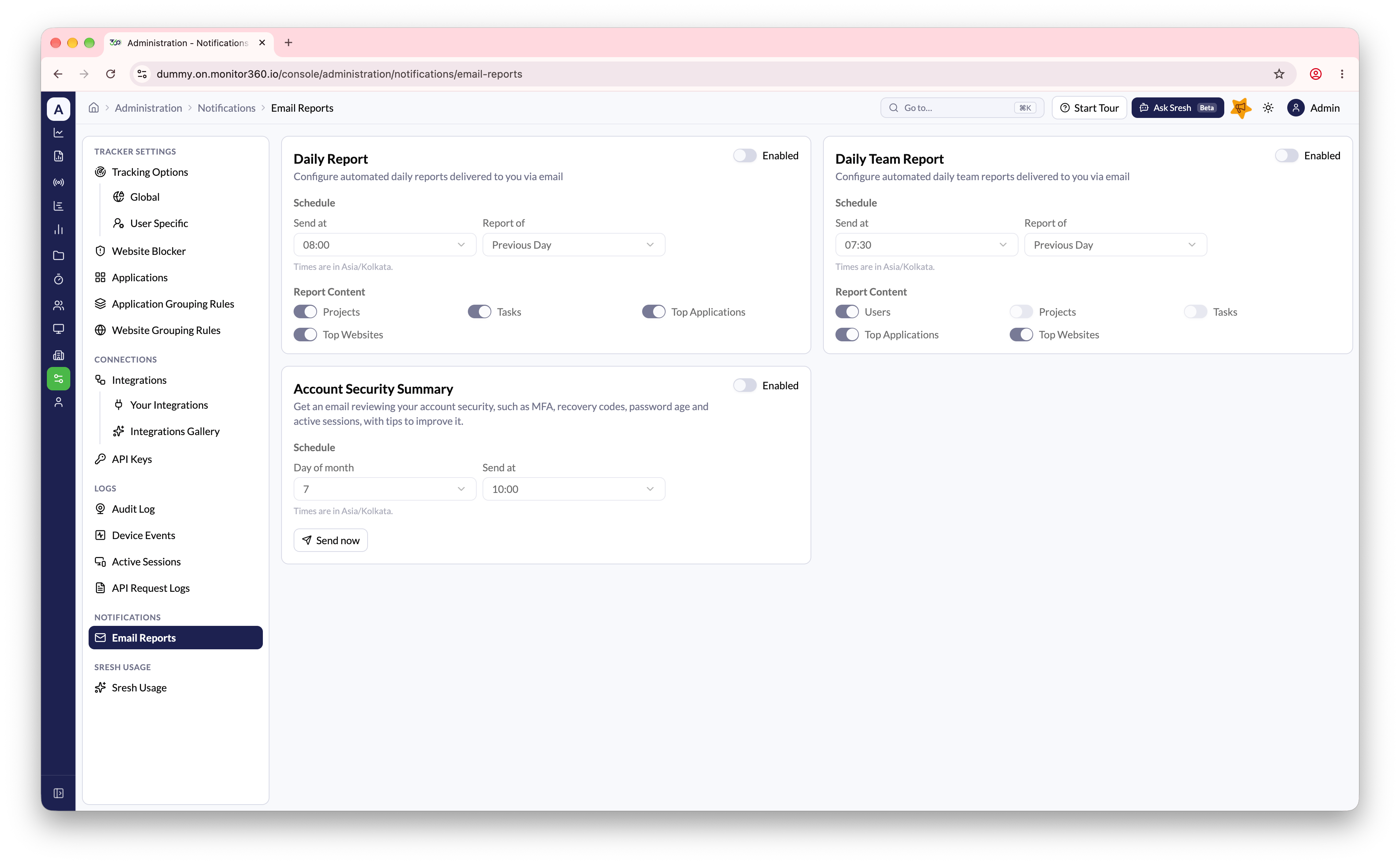Click the users group icon in left rail
Image resolution: width=1400 pixels, height=865 pixels.
58,305
